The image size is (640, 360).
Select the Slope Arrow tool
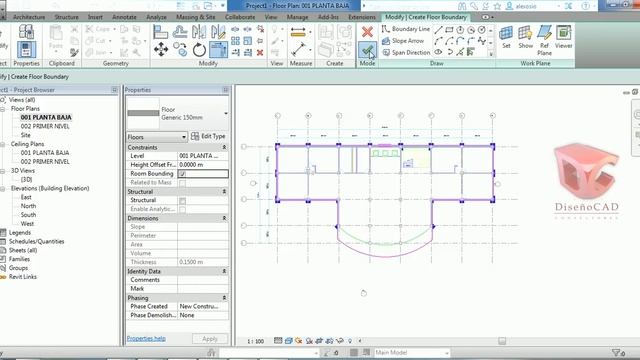coord(403,41)
